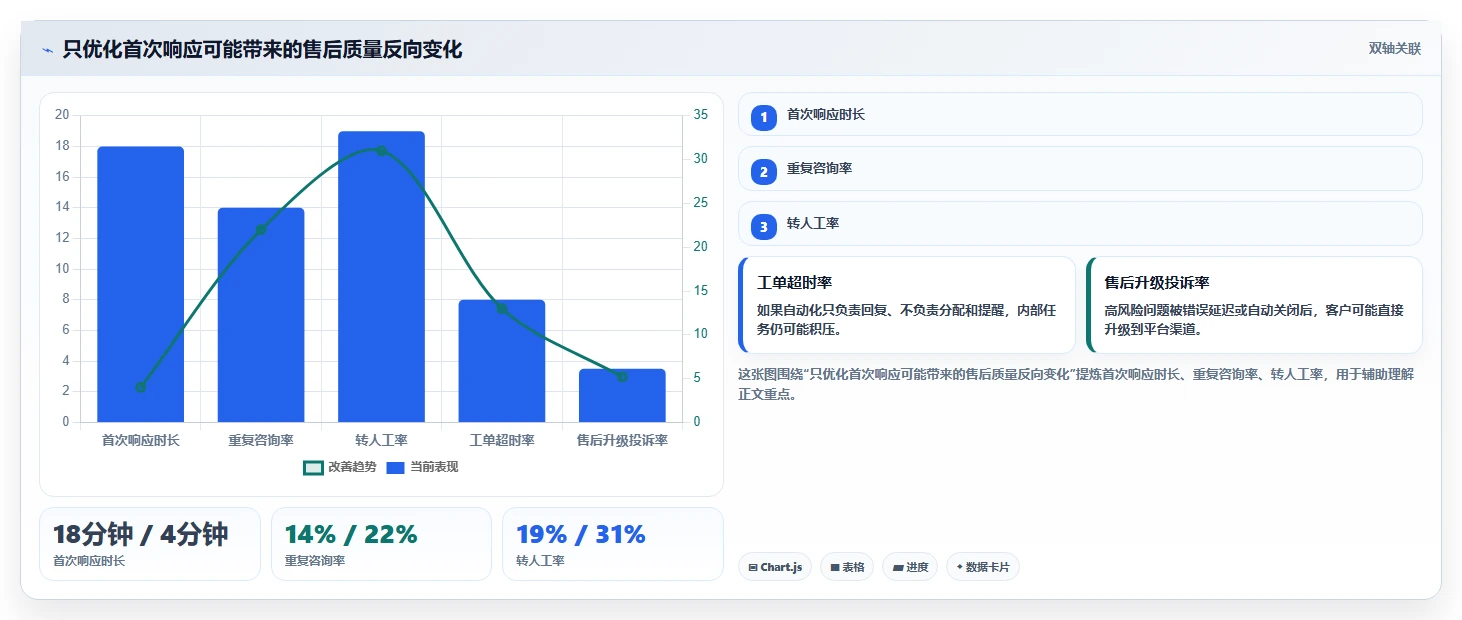Click x-axis label 转人工率
The image size is (1462, 620).
[381, 440]
